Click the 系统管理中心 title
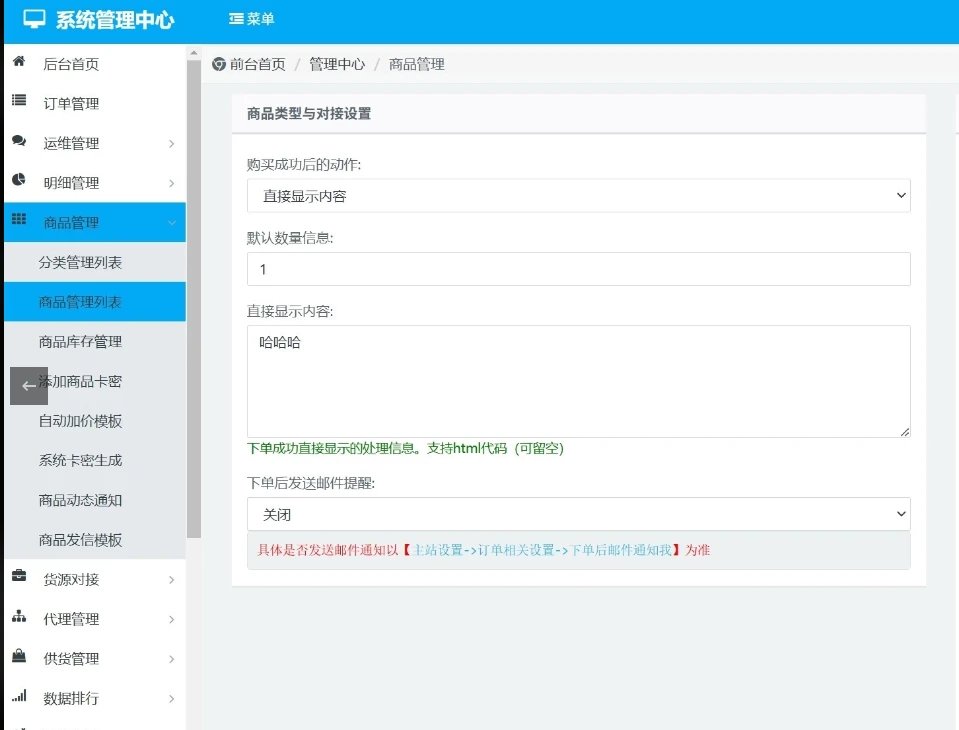This screenshot has height=730, width=959. tap(115, 20)
